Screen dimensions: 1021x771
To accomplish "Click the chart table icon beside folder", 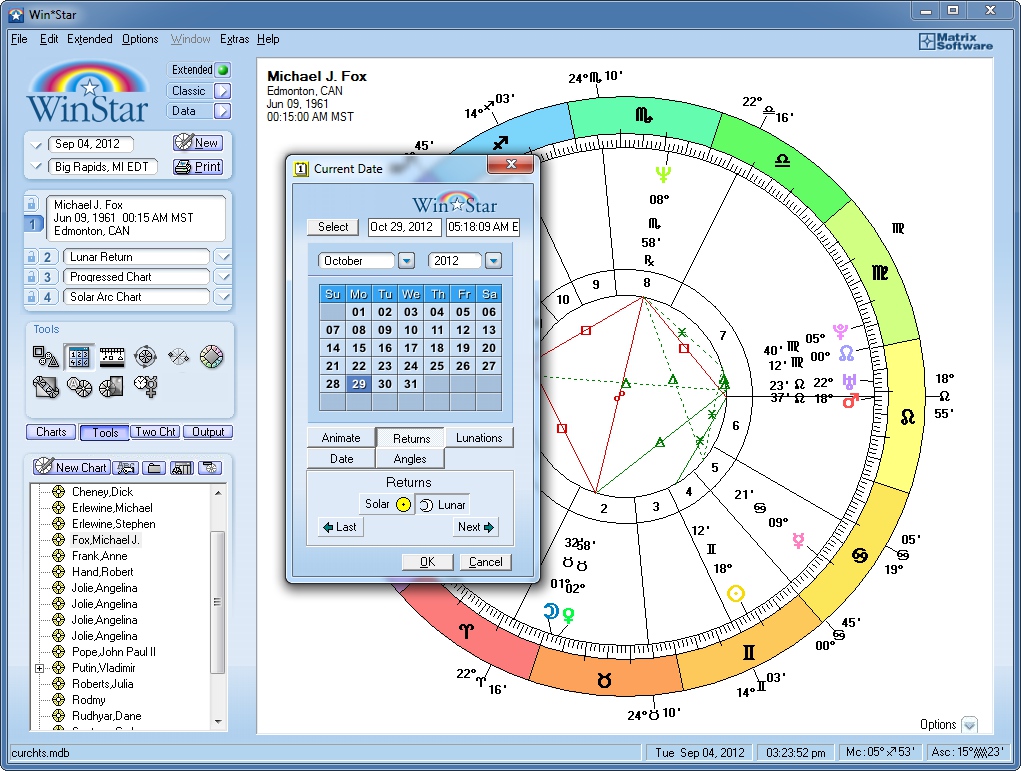I will (182, 468).
